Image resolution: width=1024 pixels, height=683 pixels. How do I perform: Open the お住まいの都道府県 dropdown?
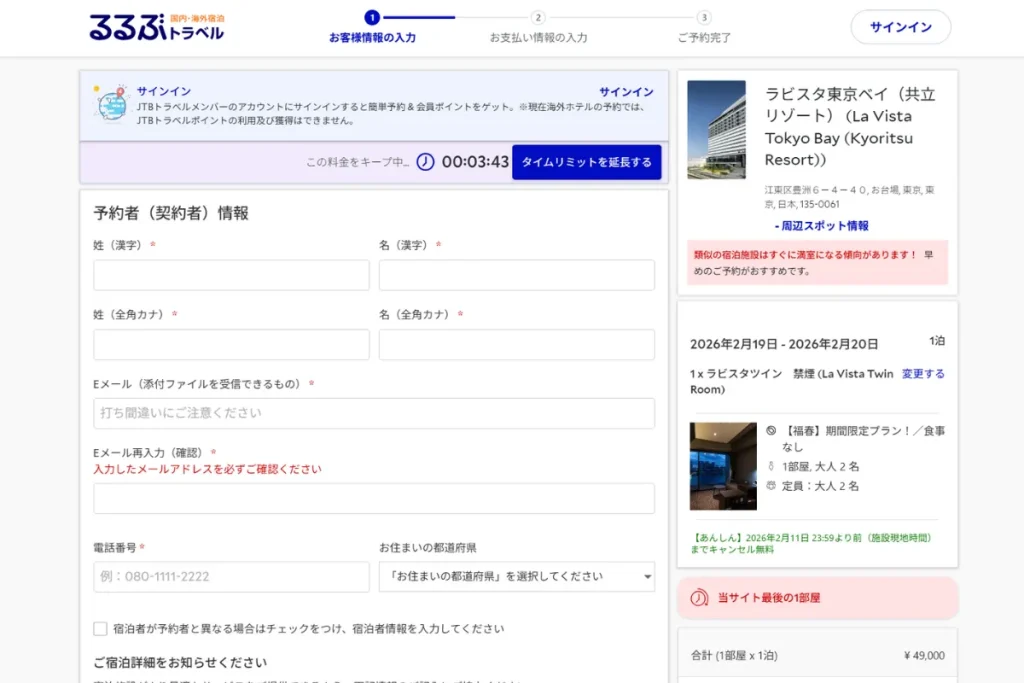pos(516,577)
